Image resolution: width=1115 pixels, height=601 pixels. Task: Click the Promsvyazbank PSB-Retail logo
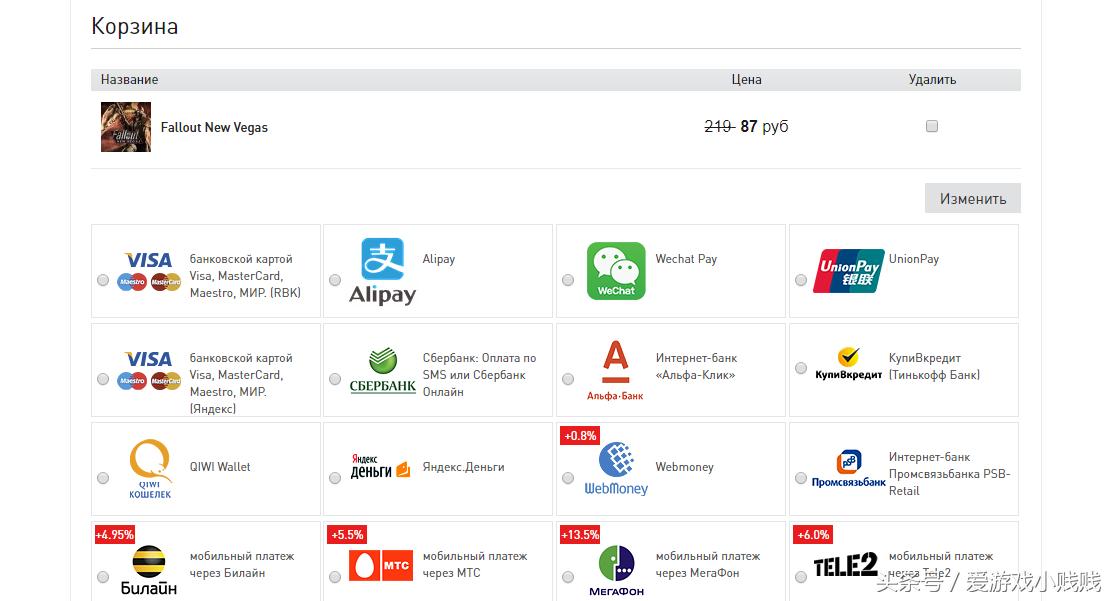pyautogui.click(x=848, y=469)
